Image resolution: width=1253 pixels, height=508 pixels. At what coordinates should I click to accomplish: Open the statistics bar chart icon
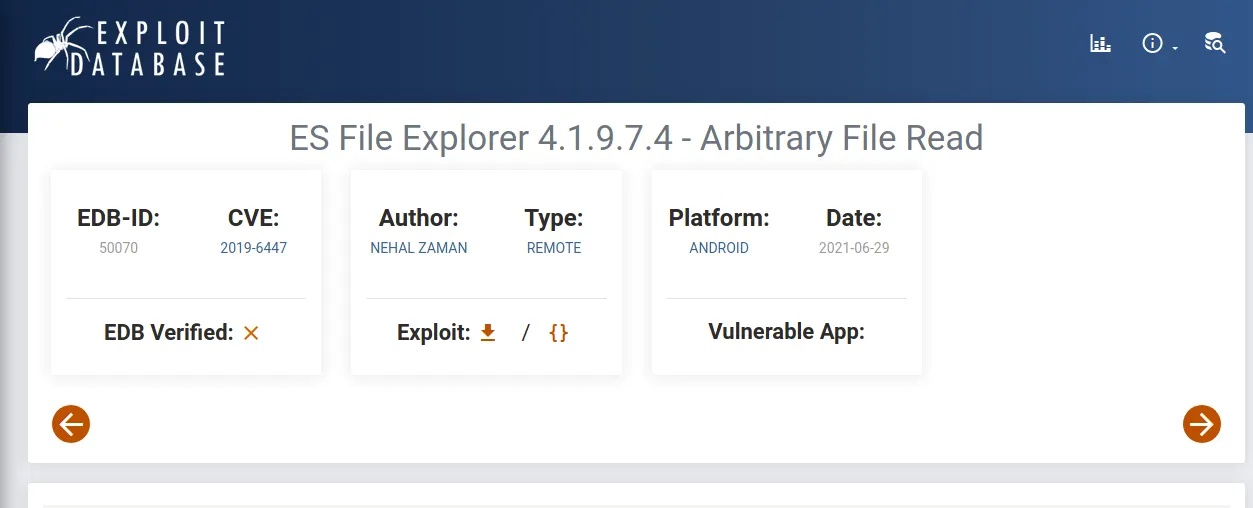pos(1100,43)
